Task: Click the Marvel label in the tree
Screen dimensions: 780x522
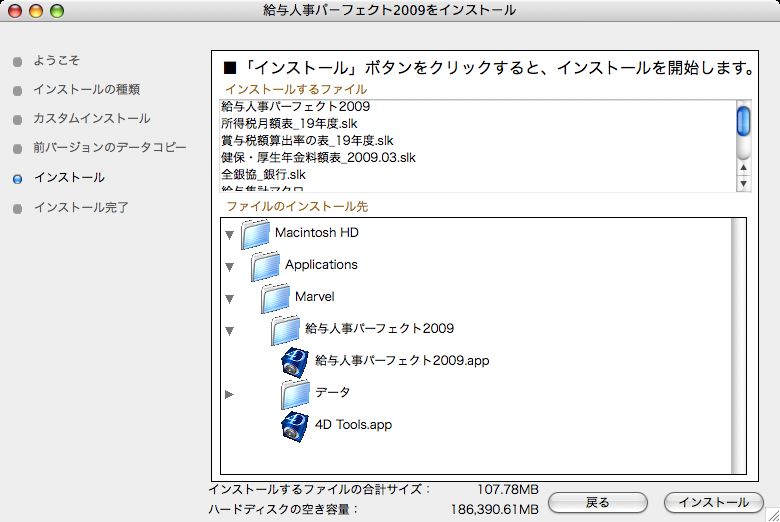Action: 314,297
